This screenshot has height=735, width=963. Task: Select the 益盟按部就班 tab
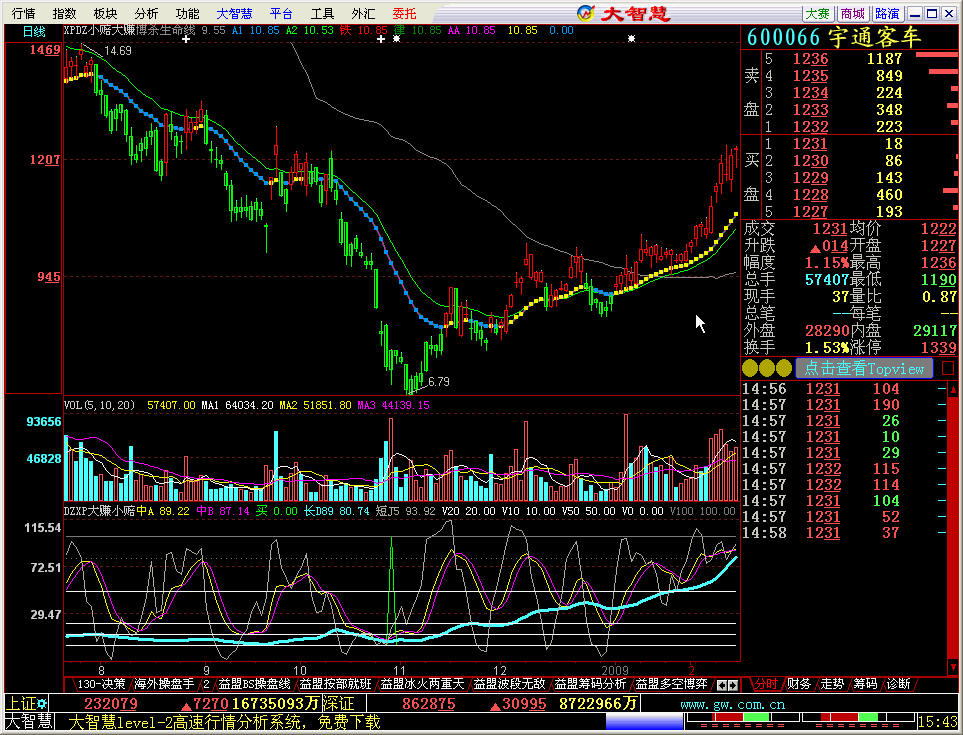coord(335,683)
